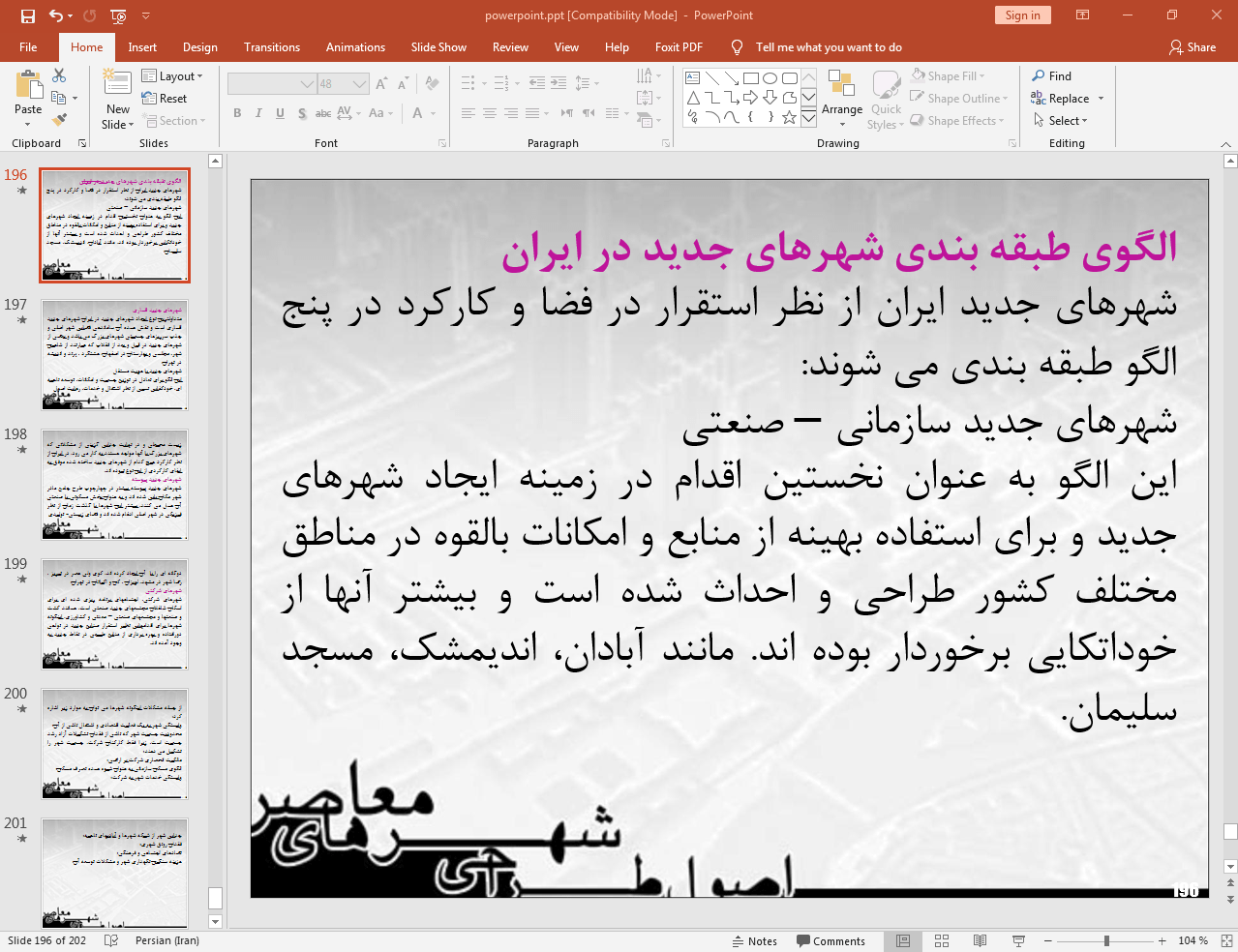
Task: Start slideshow from beginning icon in title bar
Action: coord(118,15)
